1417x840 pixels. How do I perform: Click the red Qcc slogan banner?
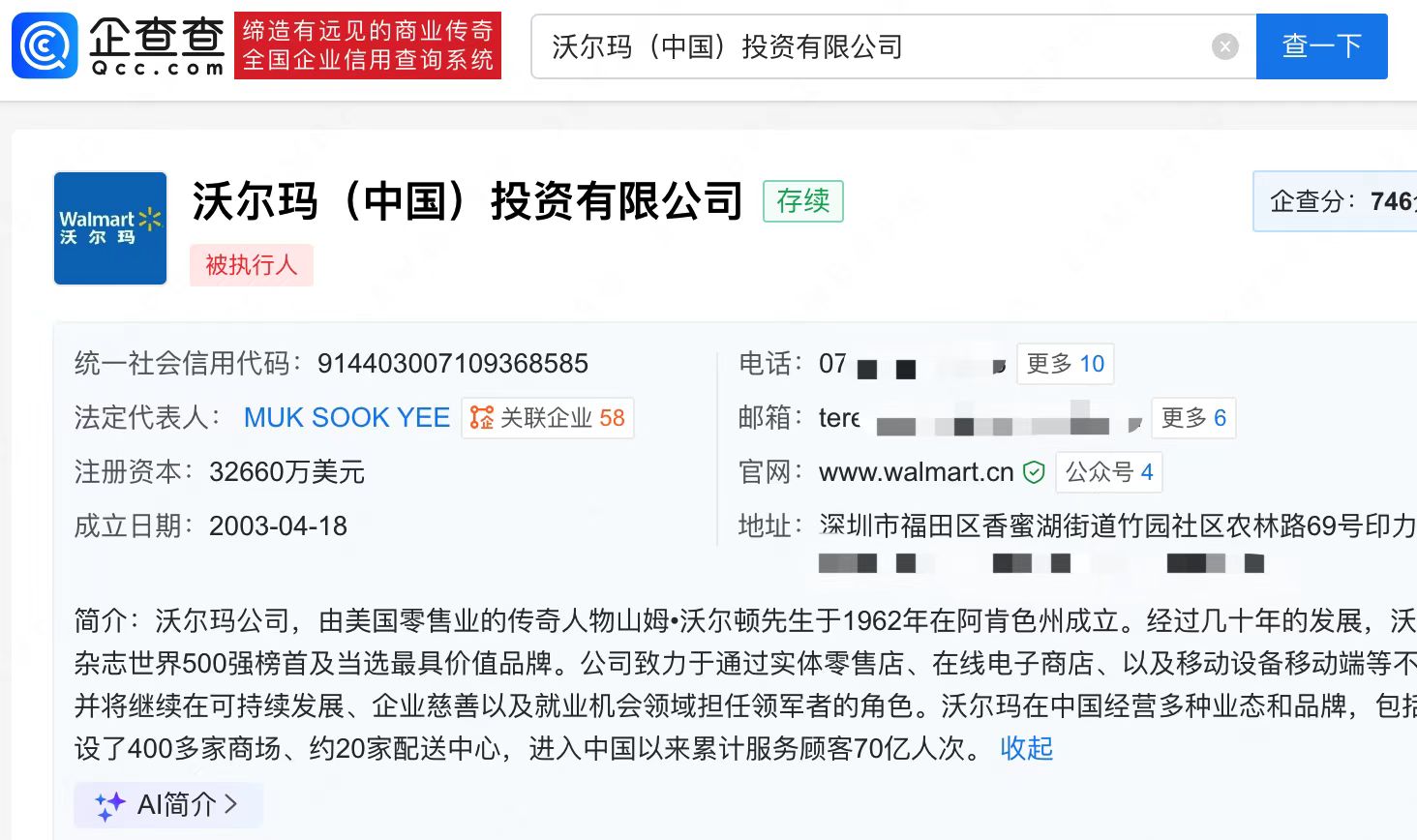click(367, 45)
